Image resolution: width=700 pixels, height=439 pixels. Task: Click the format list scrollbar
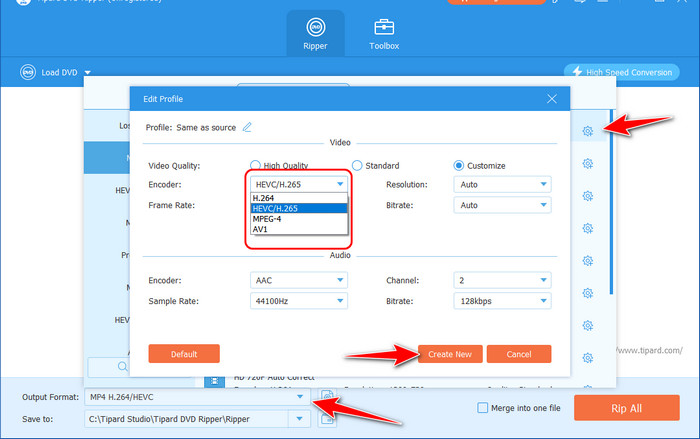click(x=612, y=202)
